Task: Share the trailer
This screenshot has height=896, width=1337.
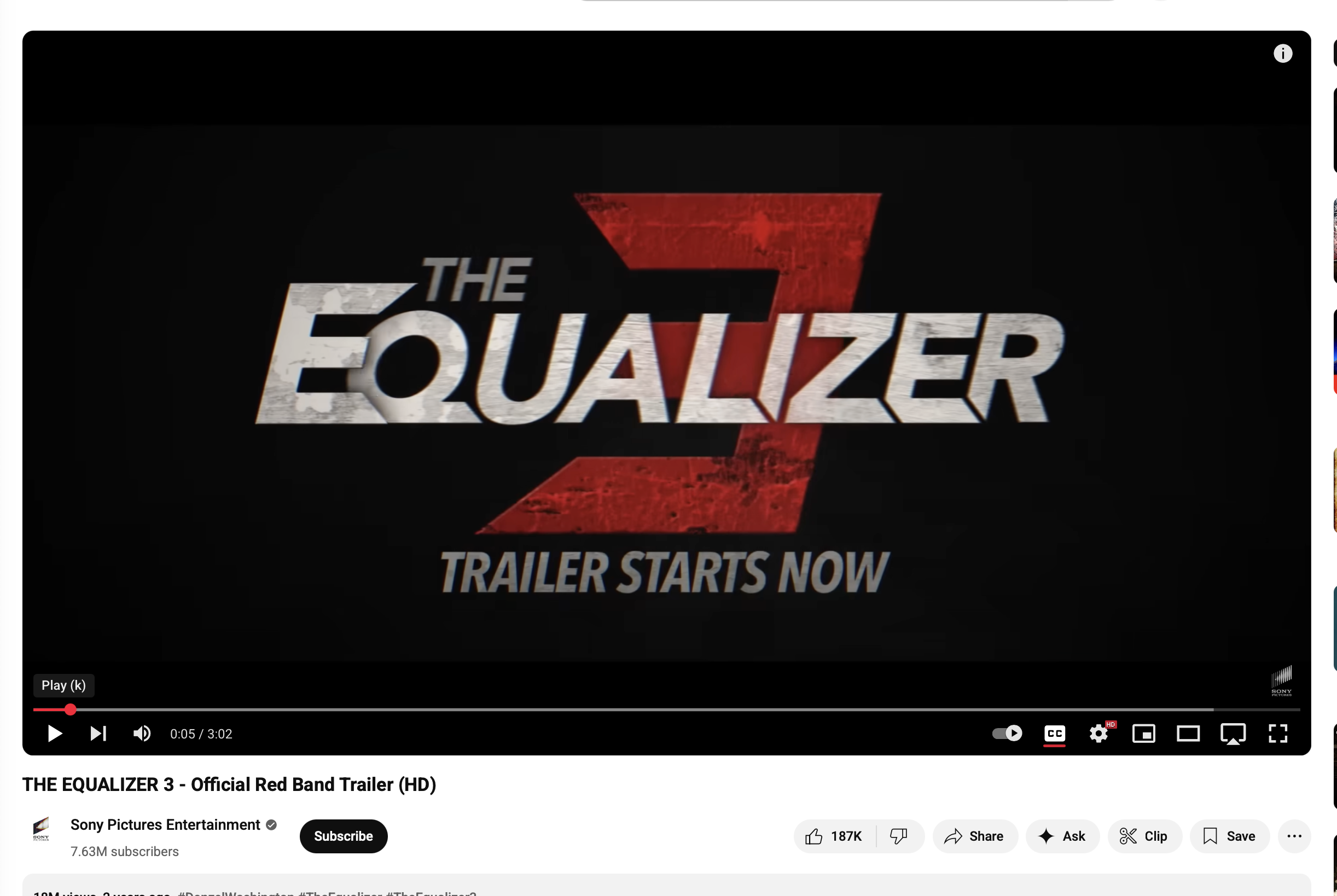Action: click(975, 836)
